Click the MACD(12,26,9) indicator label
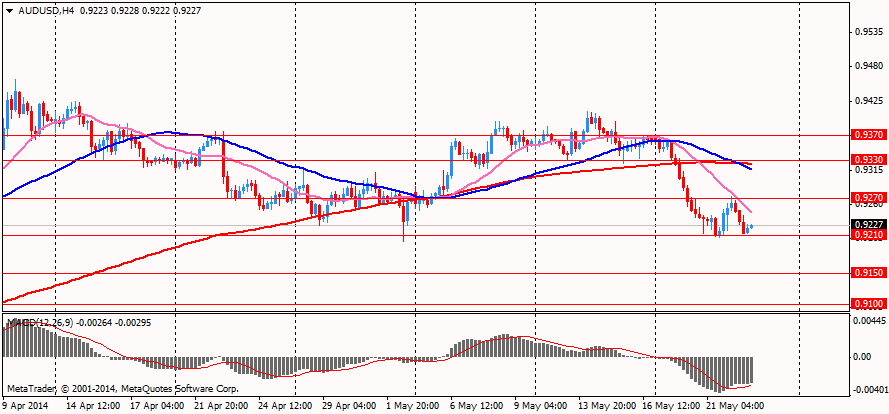The height and width of the screenshot is (414, 889). tap(33, 323)
